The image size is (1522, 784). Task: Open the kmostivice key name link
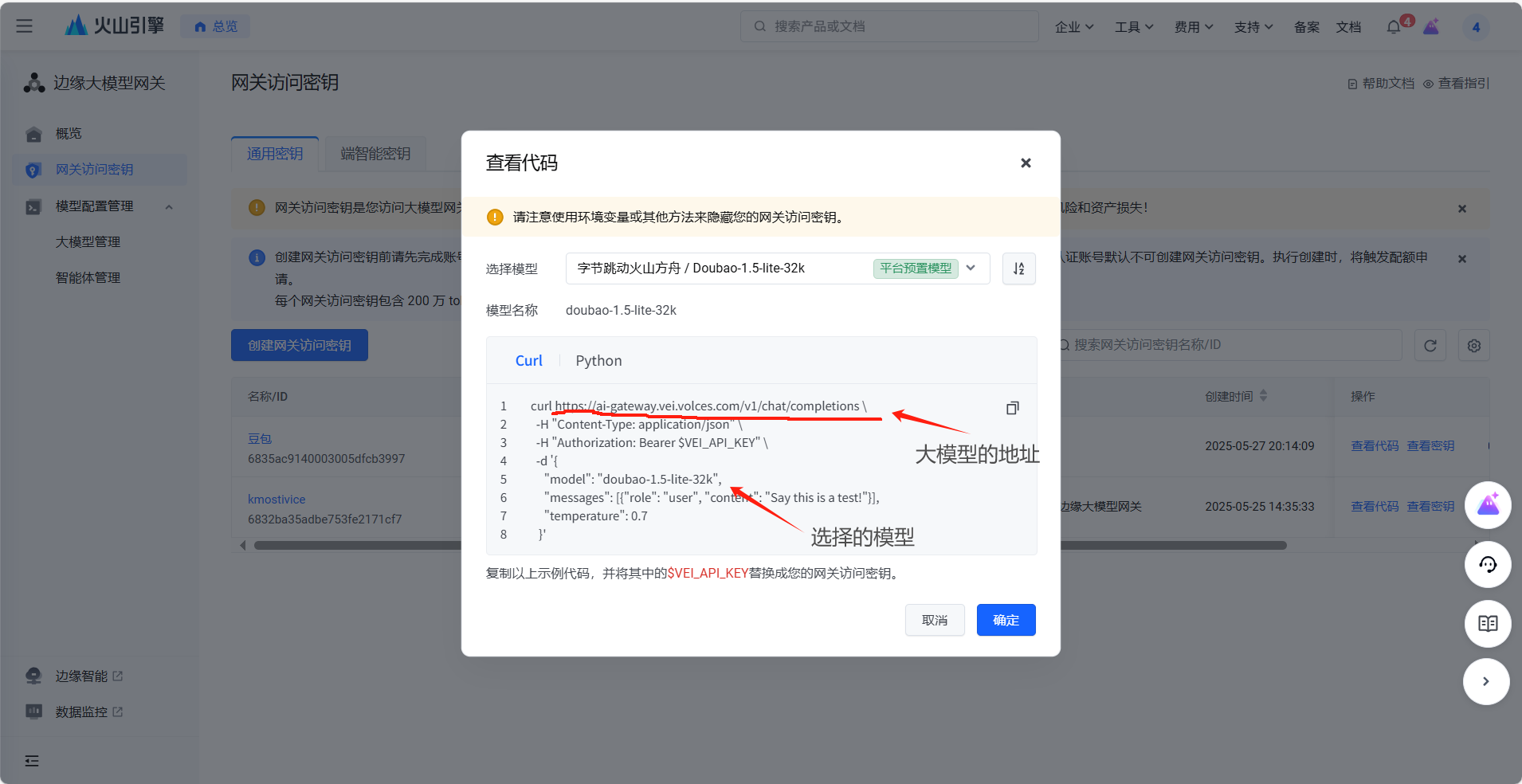pyautogui.click(x=277, y=500)
